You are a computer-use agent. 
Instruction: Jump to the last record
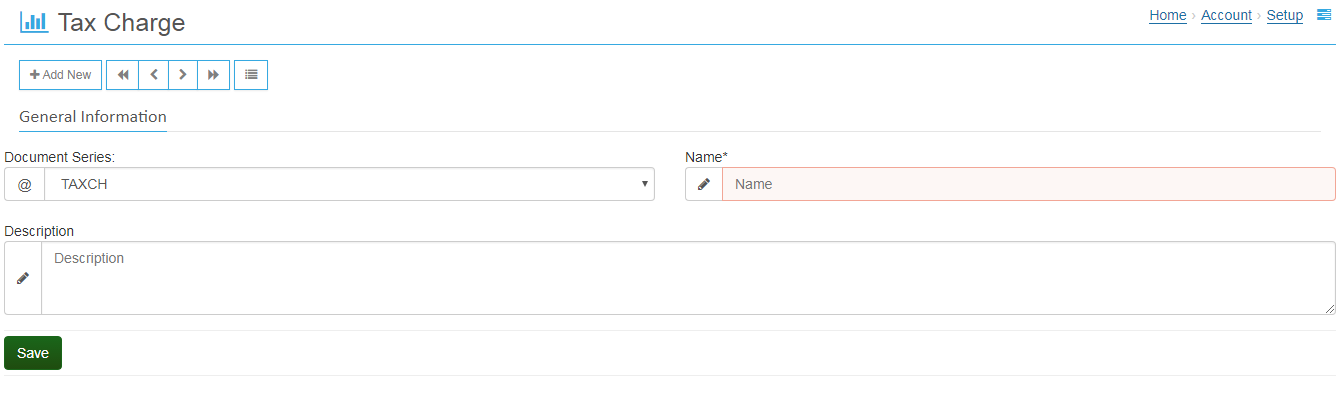pos(214,75)
